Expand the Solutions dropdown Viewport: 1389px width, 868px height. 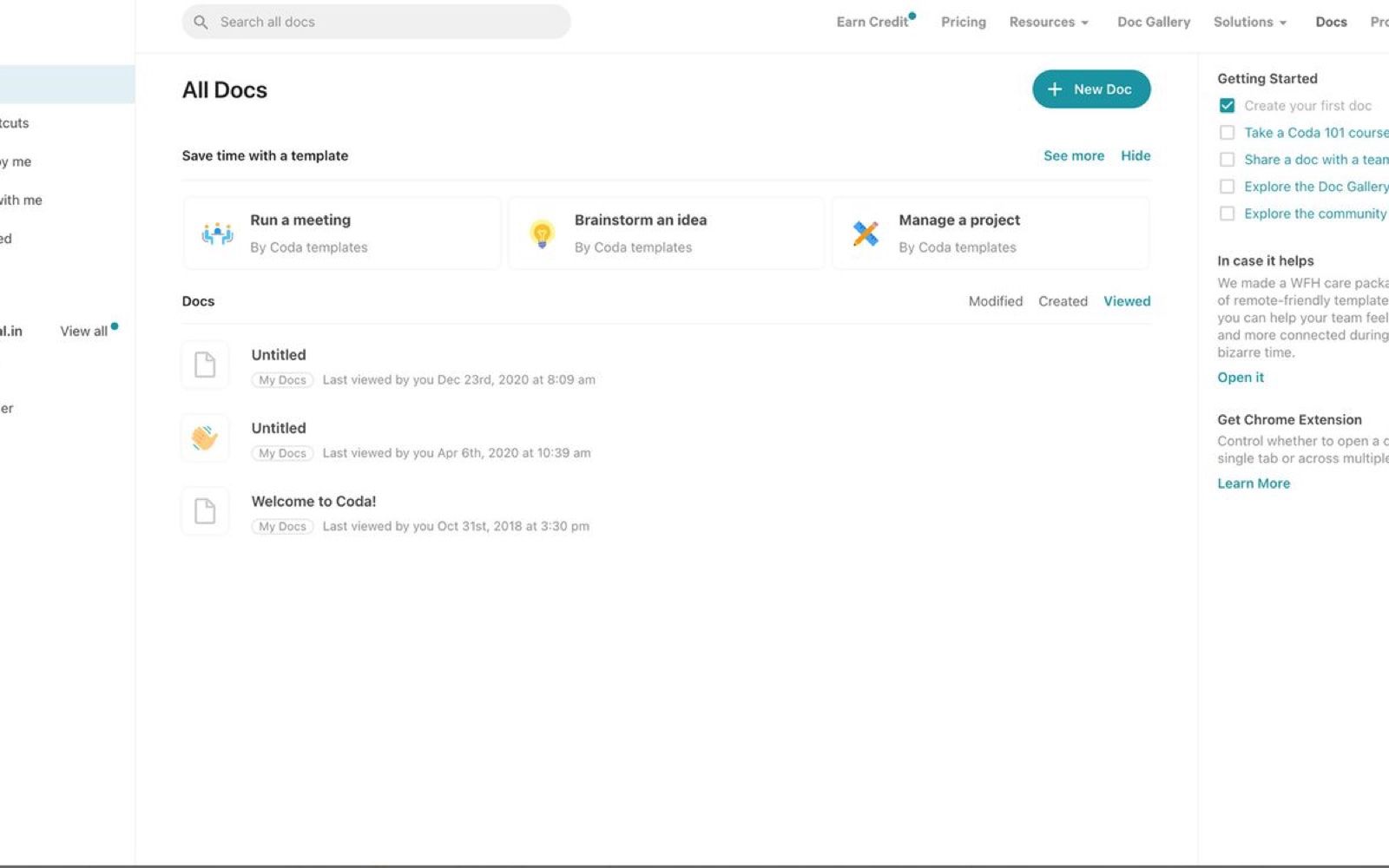1250,22
